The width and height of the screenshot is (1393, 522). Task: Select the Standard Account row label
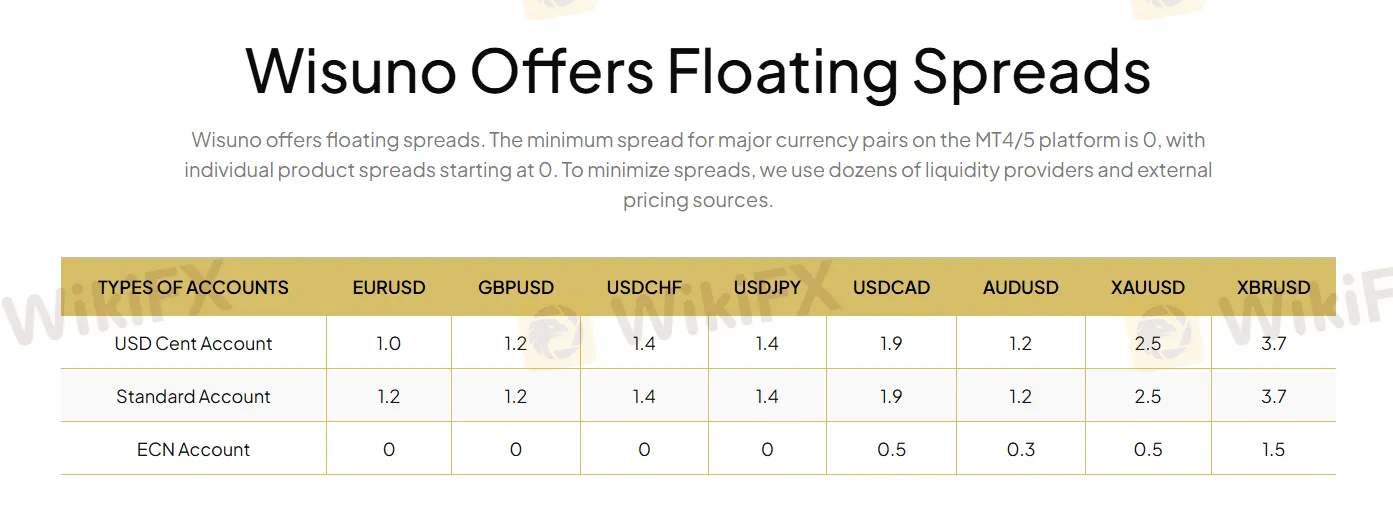pos(193,397)
